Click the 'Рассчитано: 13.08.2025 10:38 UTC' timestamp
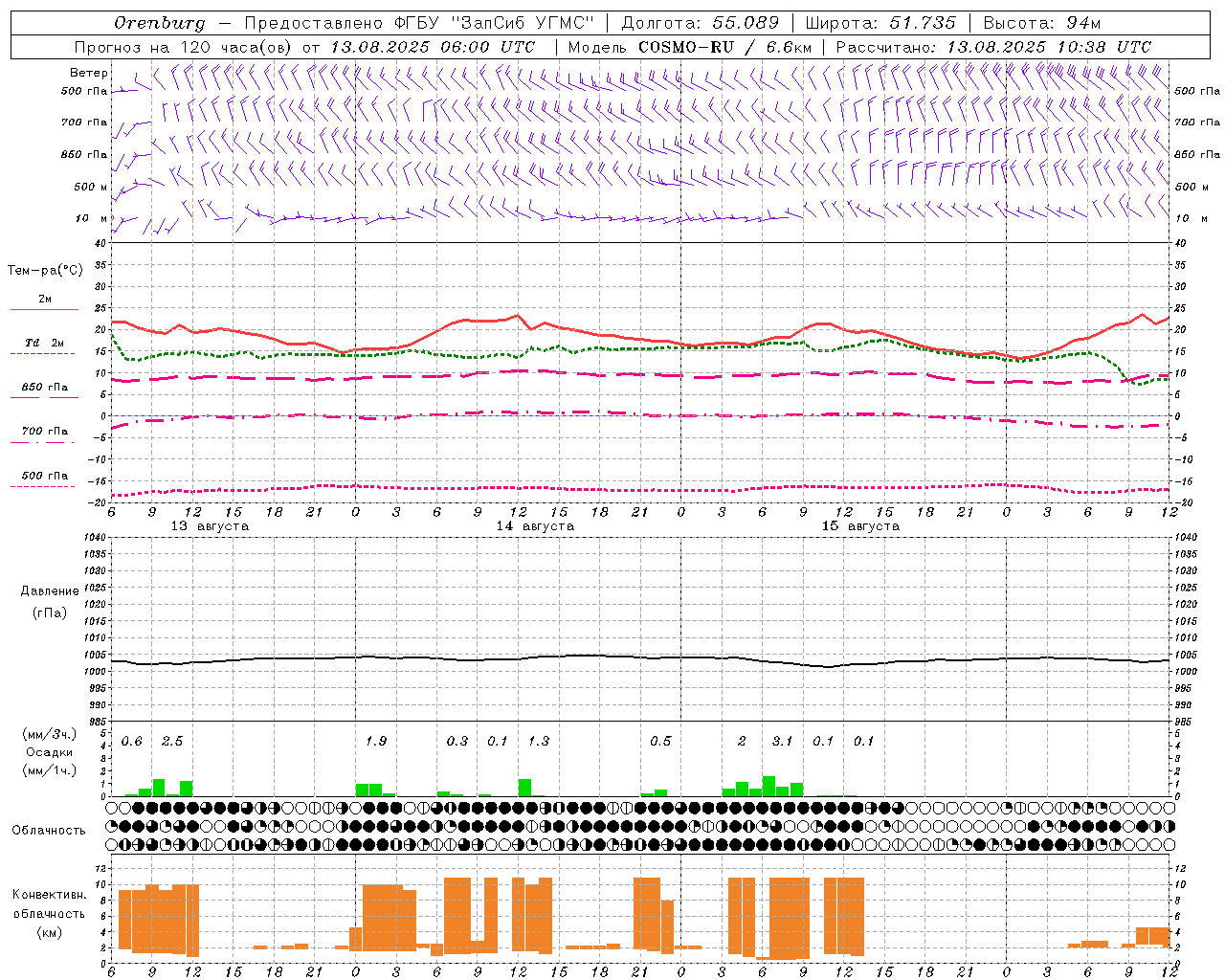The height and width of the screenshot is (980, 1225). (x=993, y=47)
